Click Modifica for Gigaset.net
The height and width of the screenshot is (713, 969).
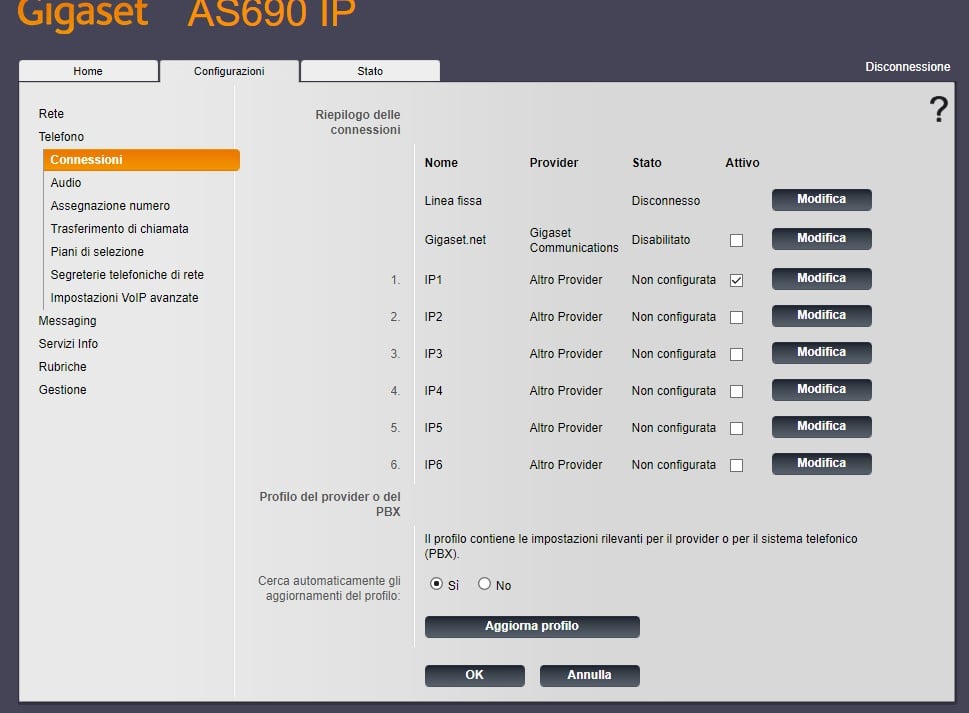click(821, 238)
